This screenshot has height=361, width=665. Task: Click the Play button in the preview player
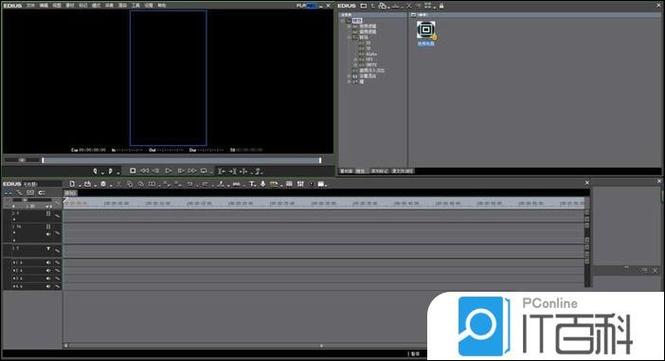click(x=168, y=171)
